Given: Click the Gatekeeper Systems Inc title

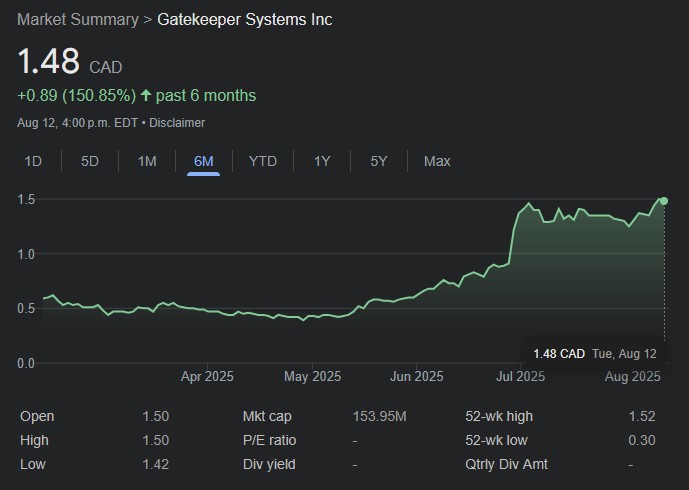Looking at the screenshot, I should (245, 20).
